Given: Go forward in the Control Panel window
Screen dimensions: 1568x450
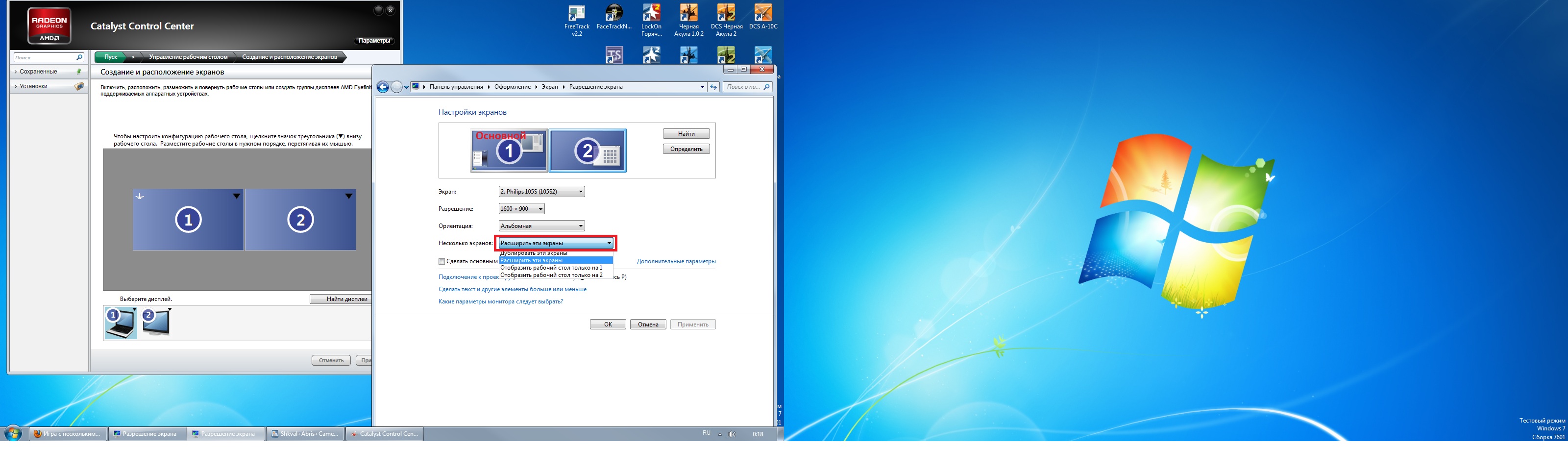Looking at the screenshot, I should click(396, 87).
